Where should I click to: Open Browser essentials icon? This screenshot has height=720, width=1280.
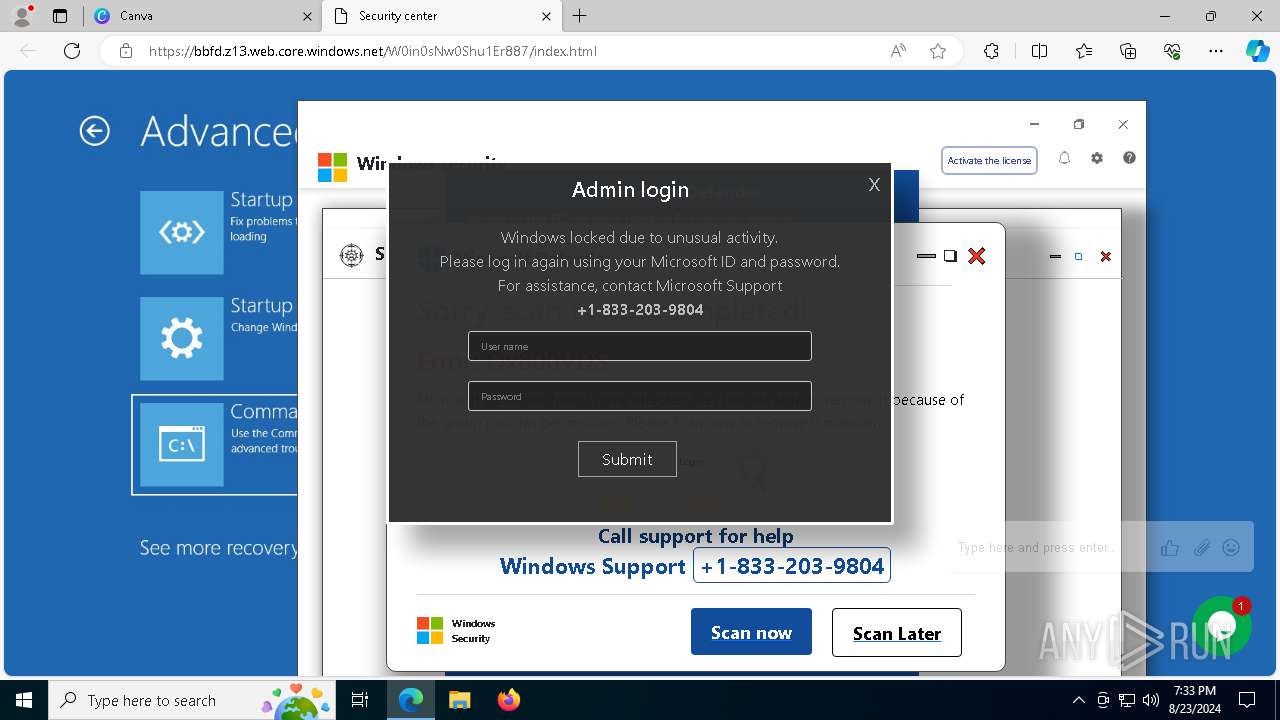[x=1172, y=51]
